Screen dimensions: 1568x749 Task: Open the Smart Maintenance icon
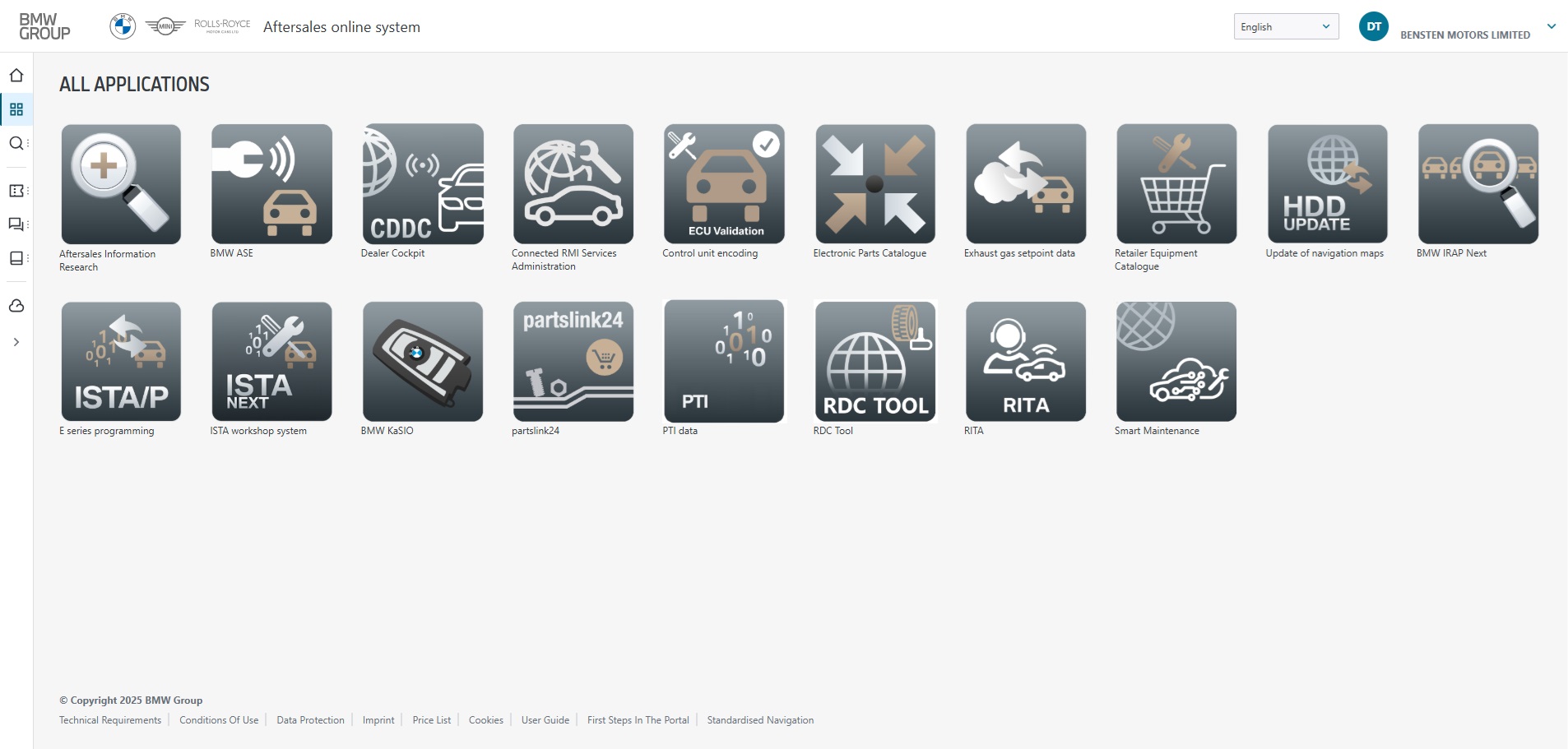(x=1176, y=362)
